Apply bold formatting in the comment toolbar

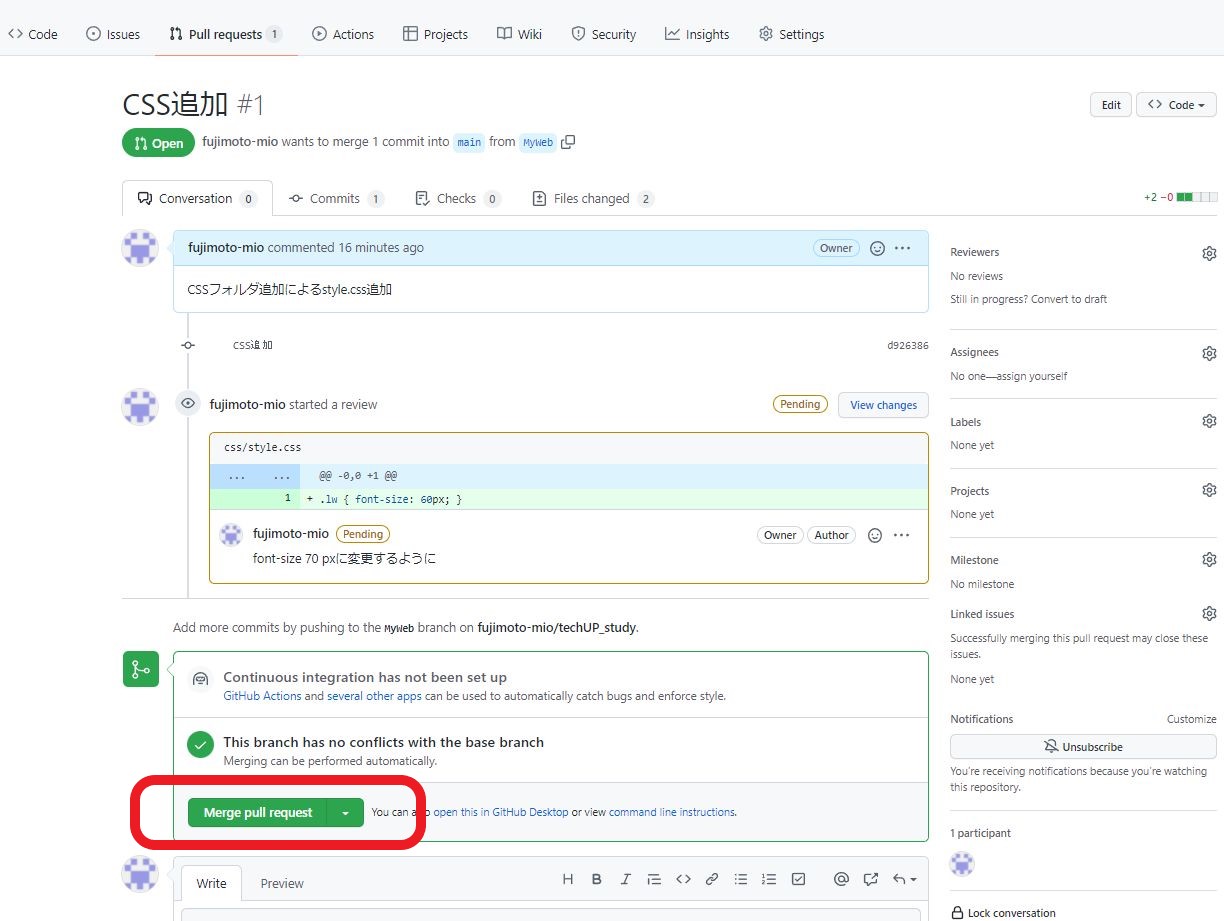pos(597,879)
